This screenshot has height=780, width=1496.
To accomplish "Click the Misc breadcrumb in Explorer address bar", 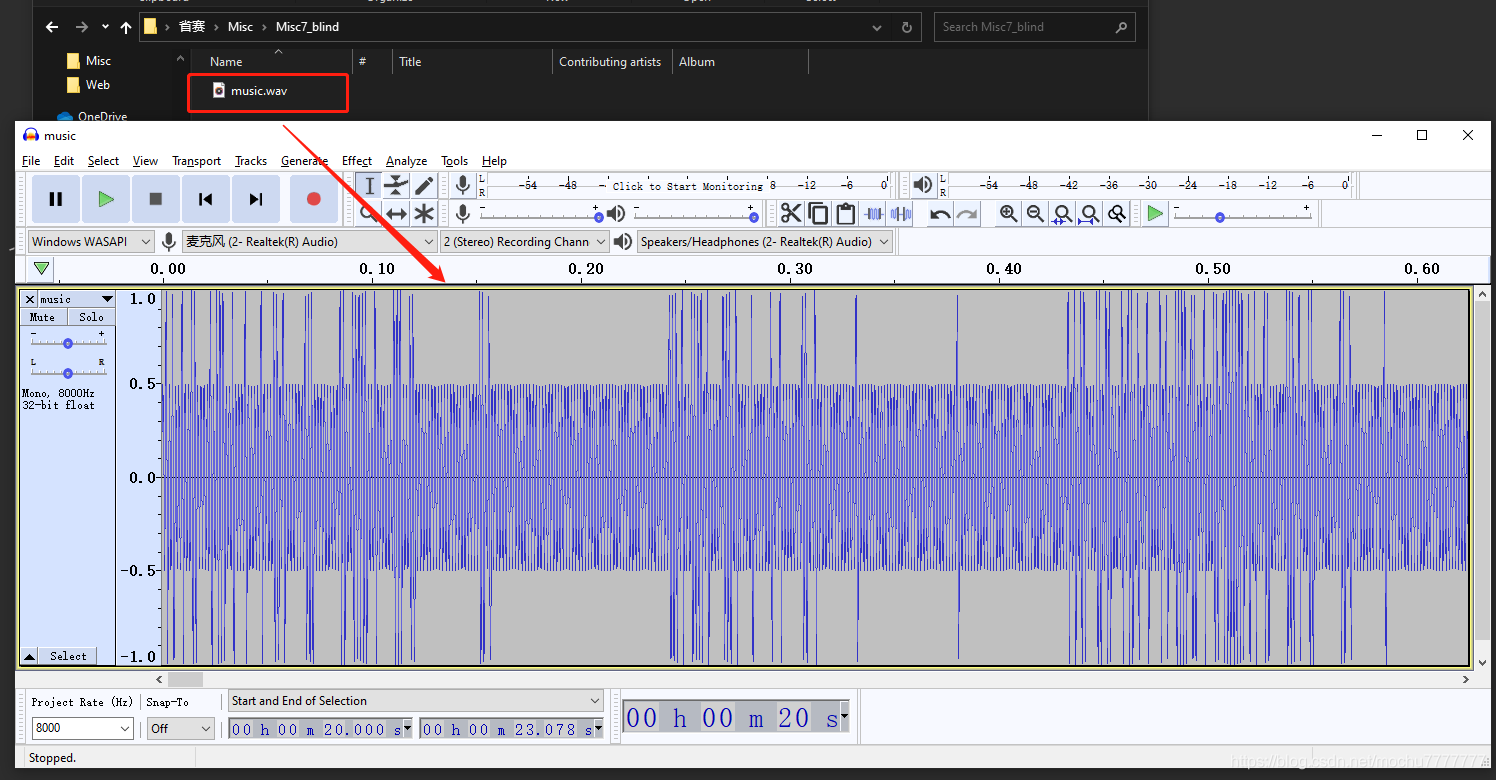I will (240, 27).
